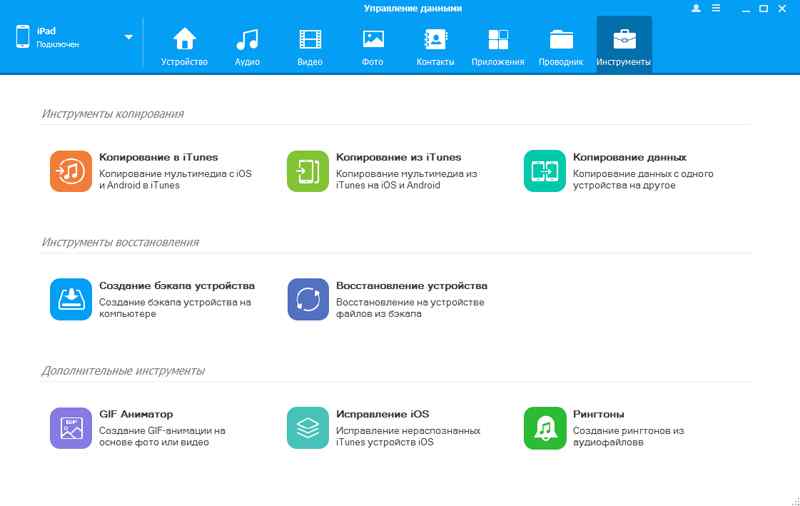Click the green Рингтоны bell icon
Viewport: 800px width, 506px height.
[x=544, y=428]
